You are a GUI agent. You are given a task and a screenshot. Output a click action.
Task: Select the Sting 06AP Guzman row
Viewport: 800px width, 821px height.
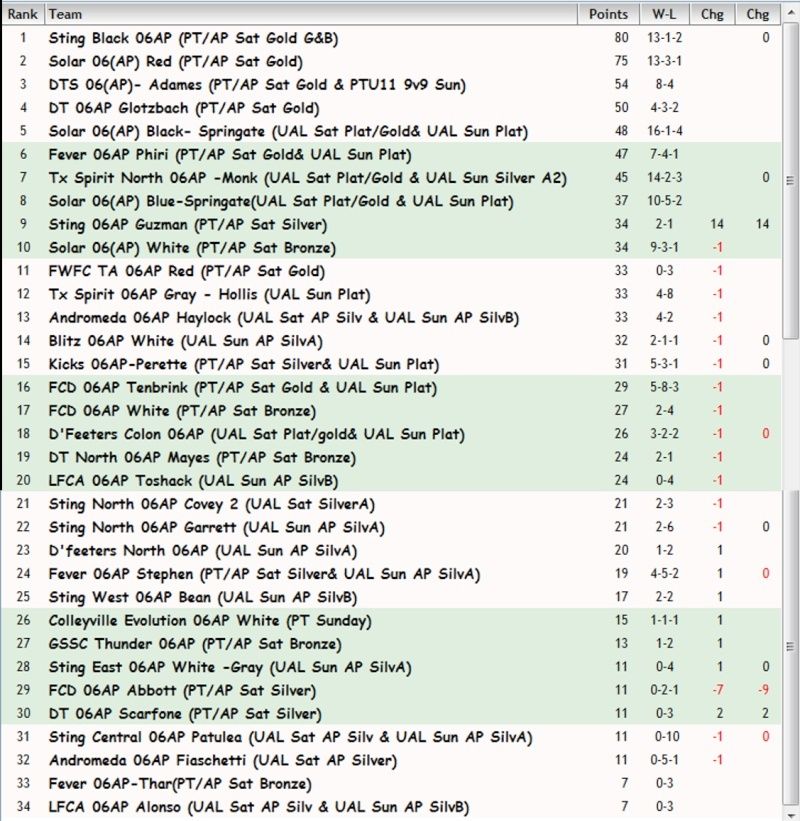click(392, 224)
